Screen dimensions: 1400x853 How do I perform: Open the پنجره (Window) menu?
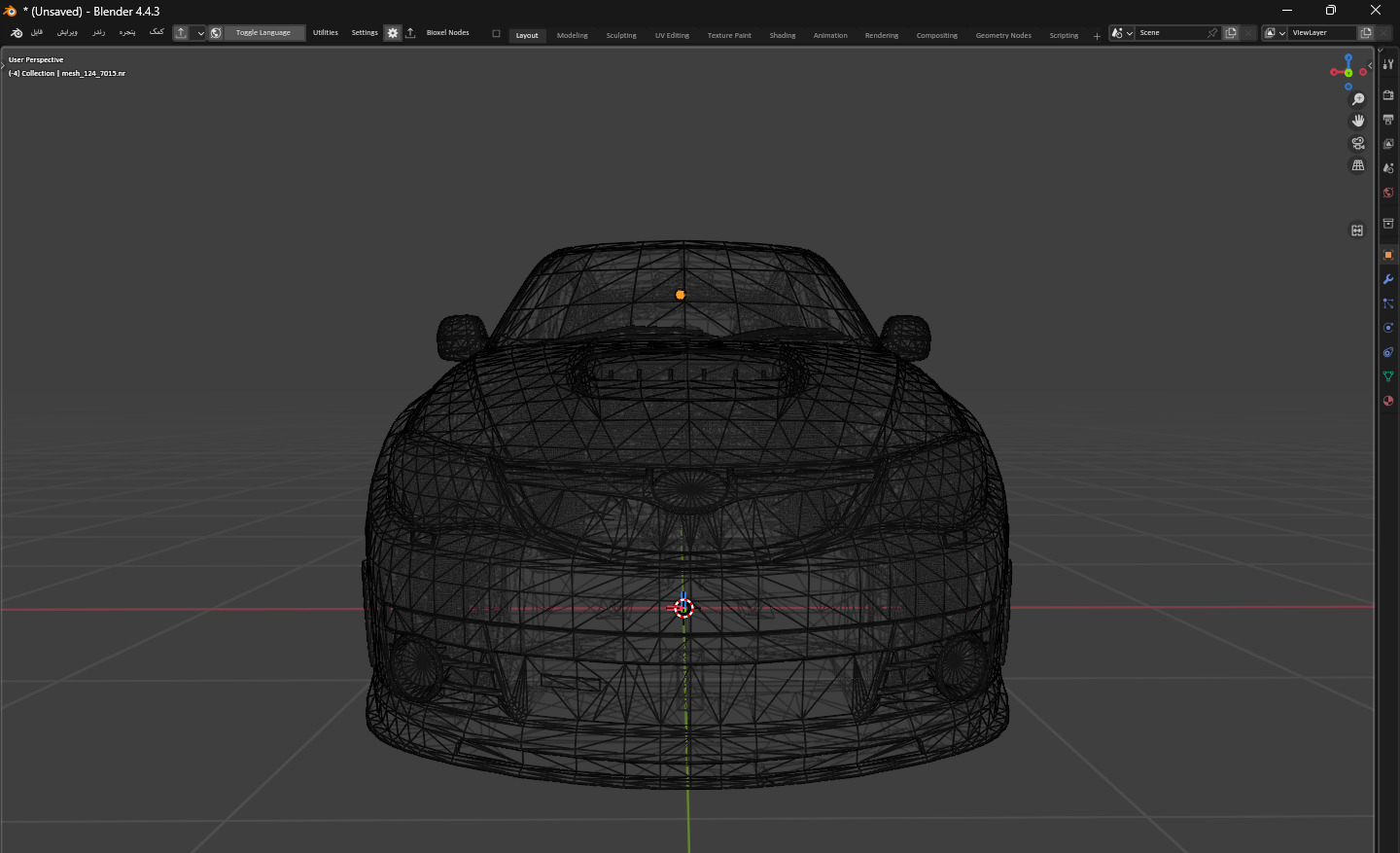[127, 33]
